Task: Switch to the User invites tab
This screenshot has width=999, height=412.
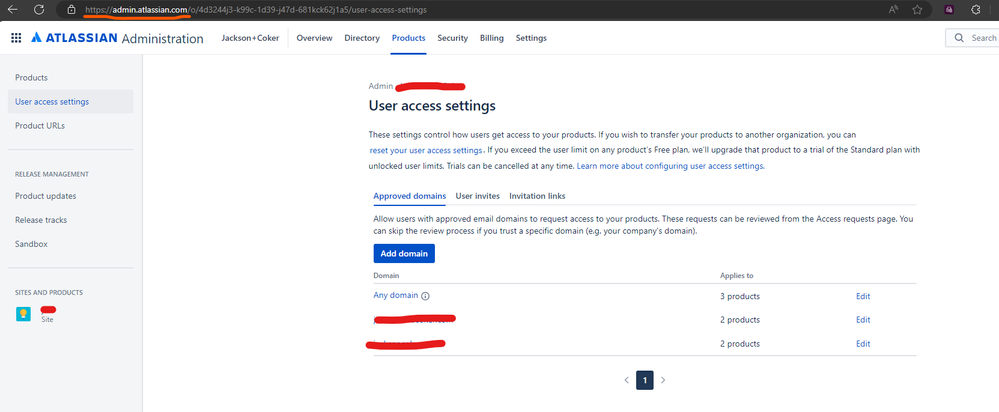Action: [x=477, y=196]
